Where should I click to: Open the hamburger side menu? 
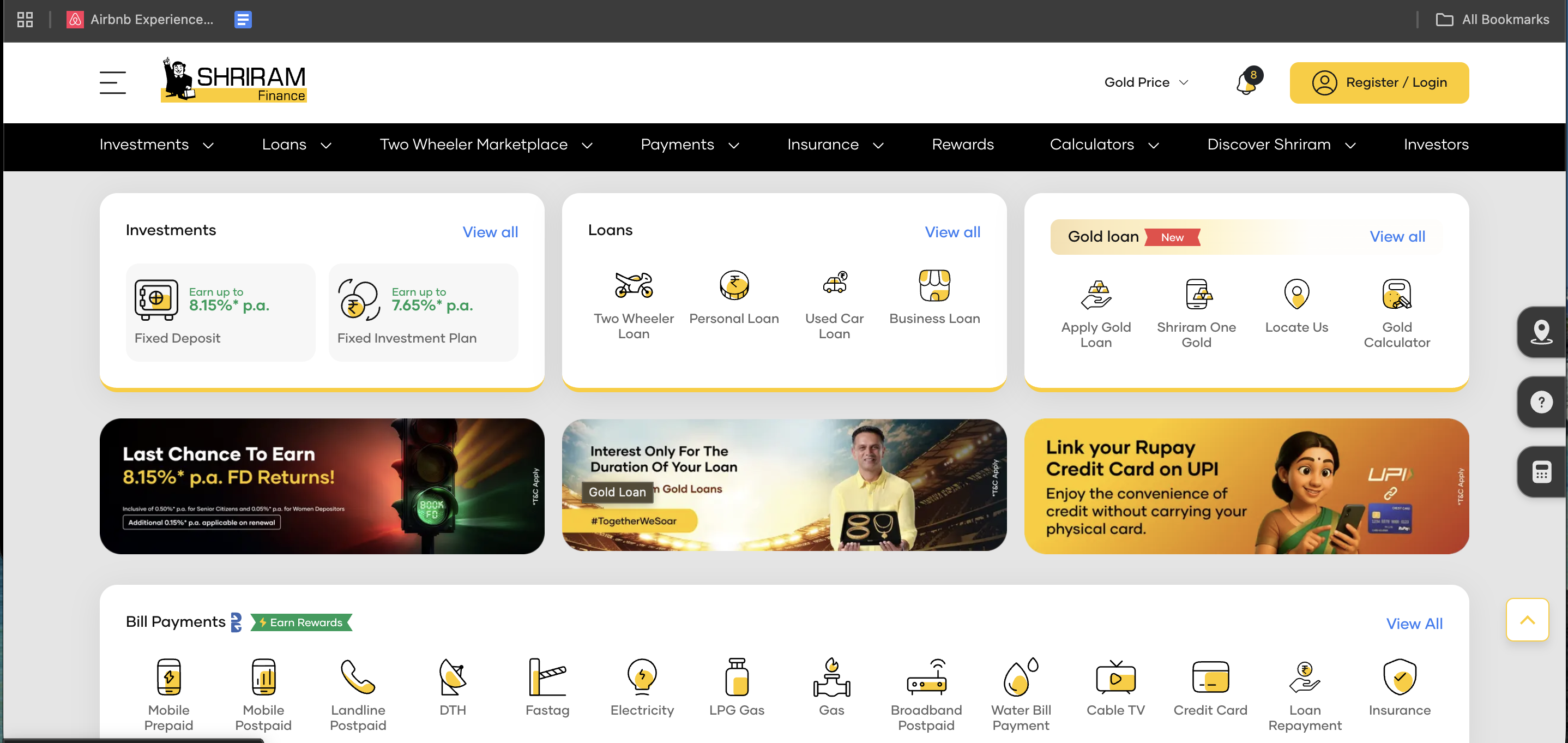(x=113, y=82)
